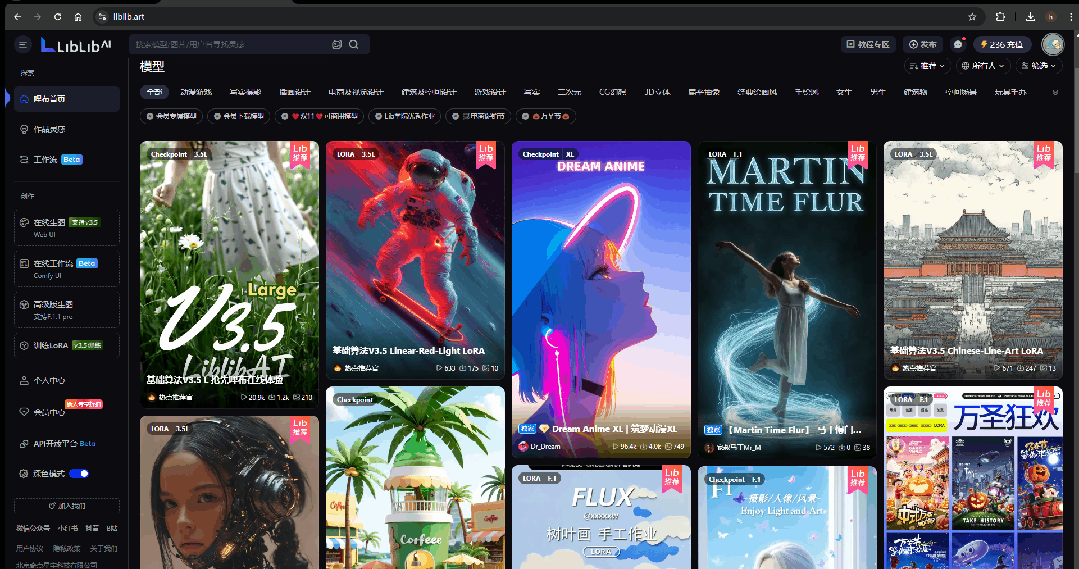Open online workflow Comfy UI card
The image size is (1079, 569).
pos(67,268)
